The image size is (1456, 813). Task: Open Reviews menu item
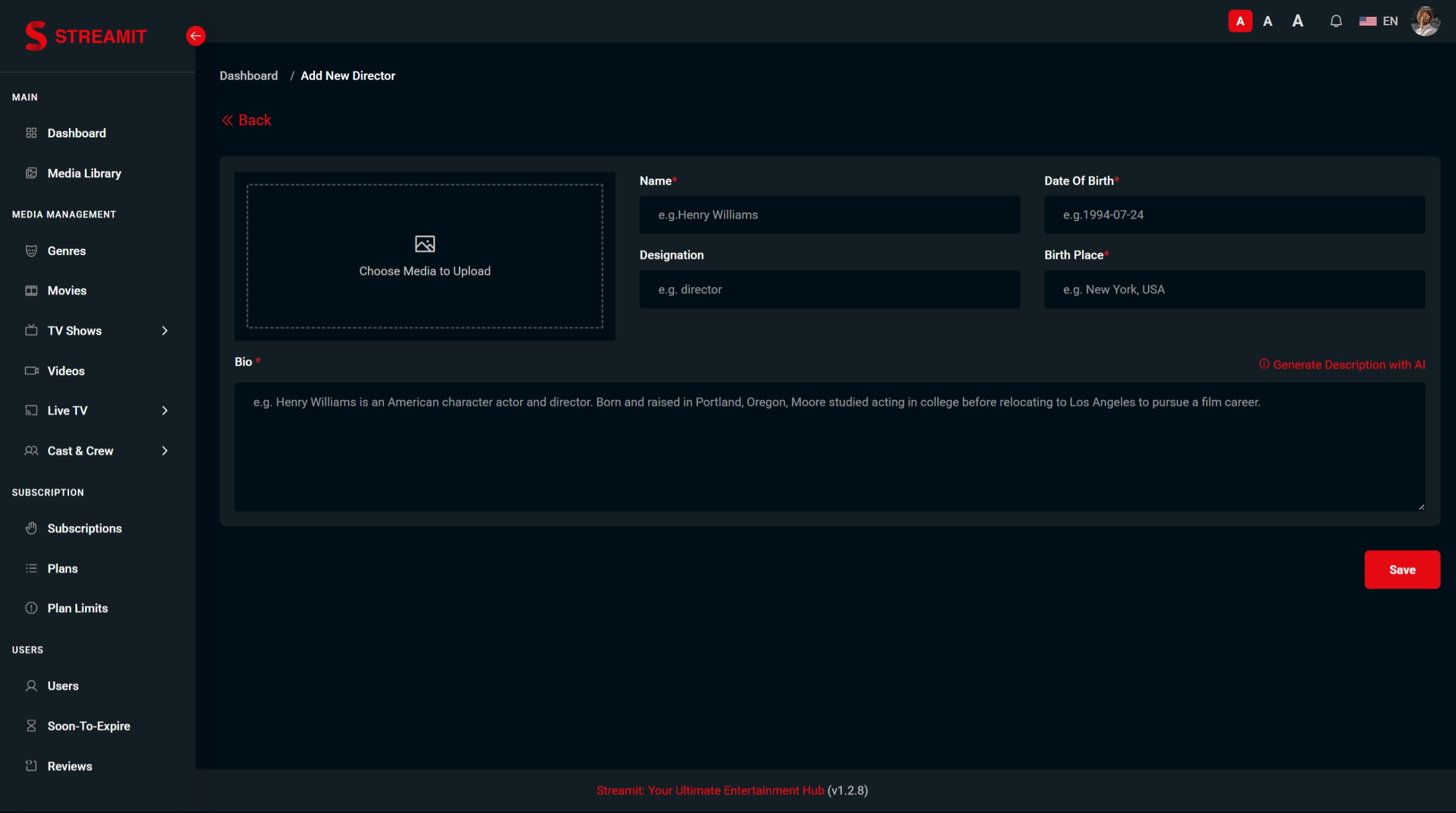tap(70, 766)
